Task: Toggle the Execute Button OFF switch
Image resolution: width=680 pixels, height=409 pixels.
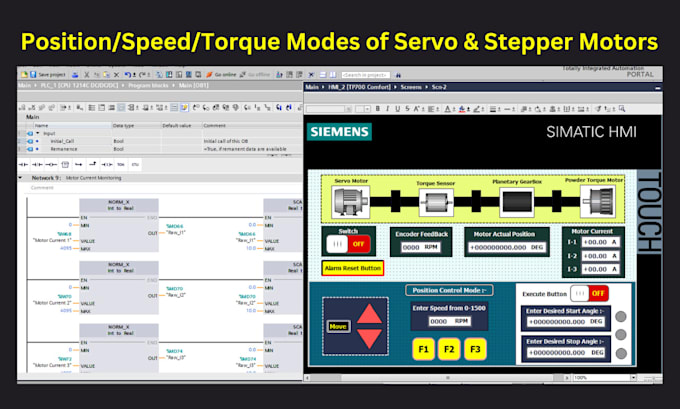Action: pos(589,294)
